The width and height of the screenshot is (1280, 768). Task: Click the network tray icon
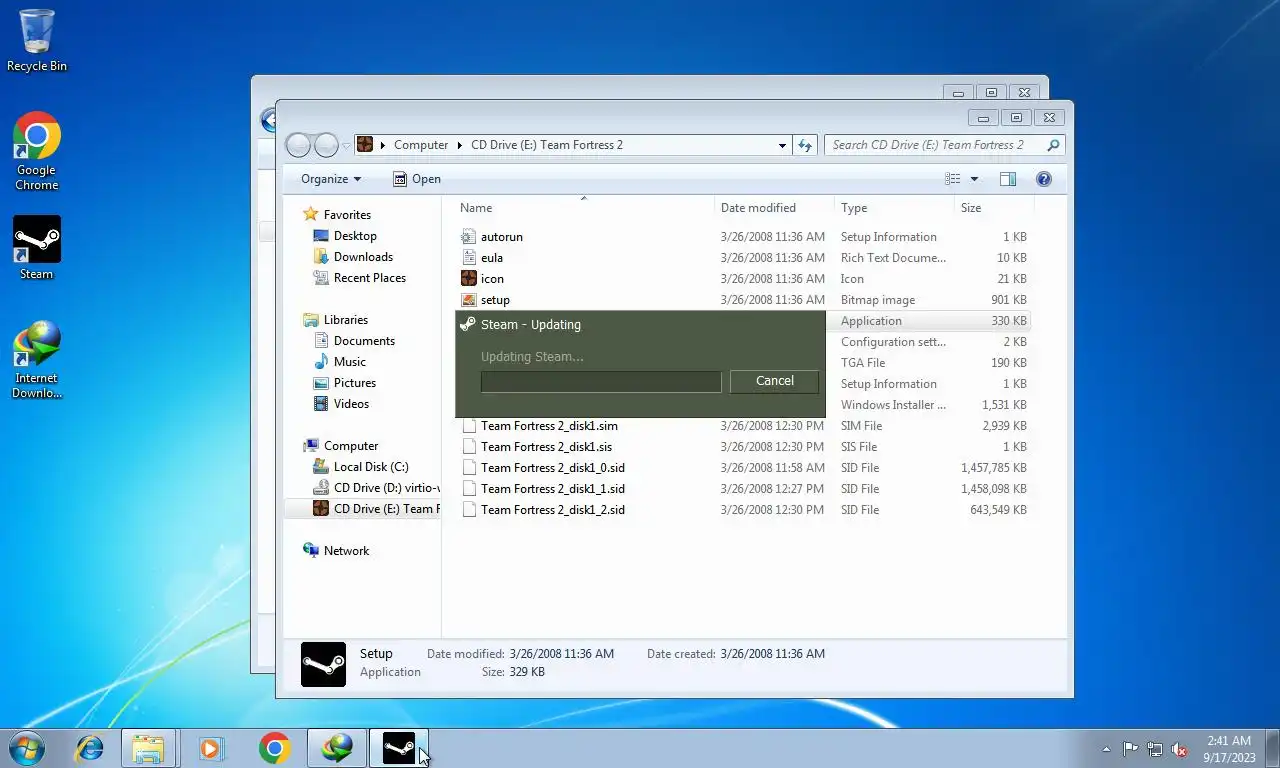coord(1155,749)
